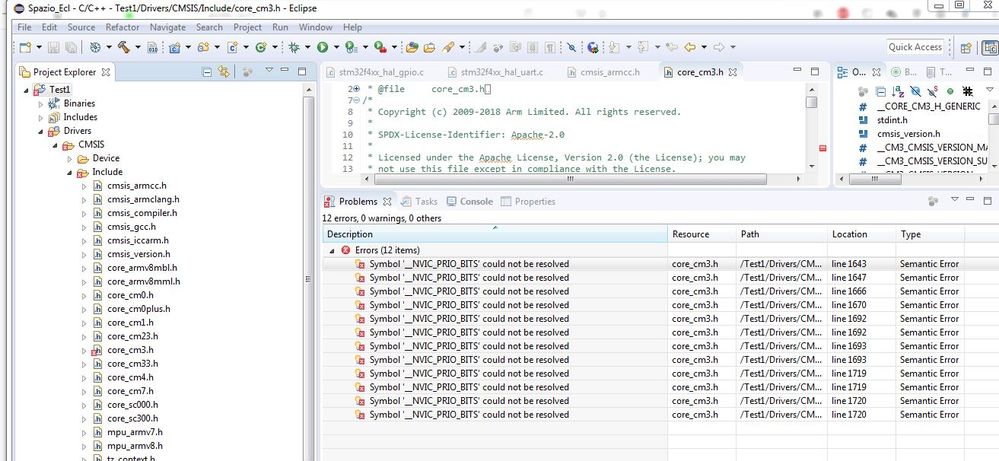Switch to the Console tab
The height and width of the screenshot is (461, 999).
pyautogui.click(x=470, y=201)
